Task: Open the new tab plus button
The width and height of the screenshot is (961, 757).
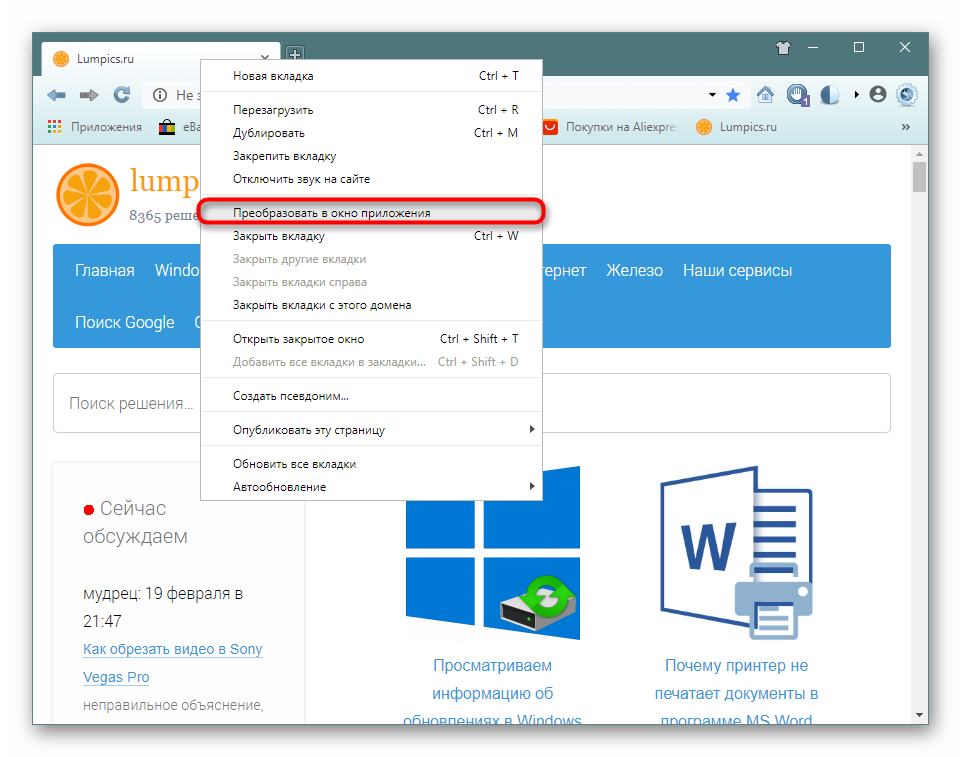Action: point(295,54)
